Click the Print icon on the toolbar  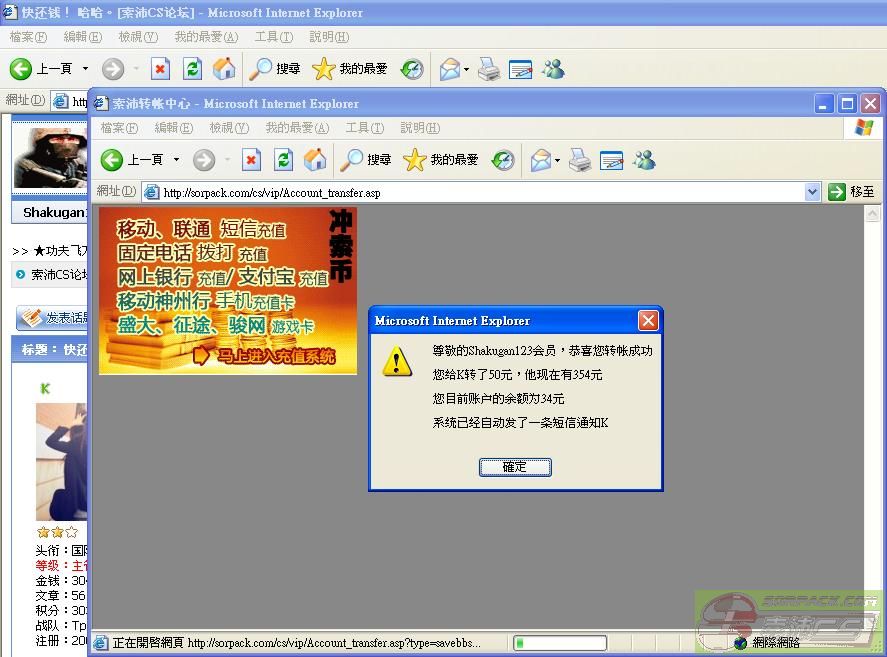[x=580, y=160]
